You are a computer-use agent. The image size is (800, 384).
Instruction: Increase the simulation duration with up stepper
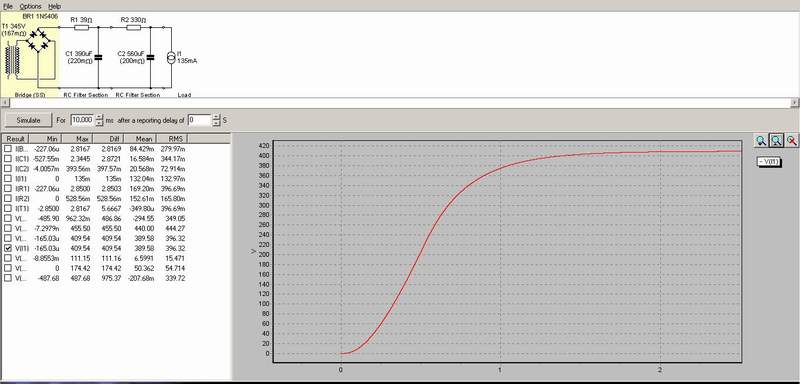(99, 117)
